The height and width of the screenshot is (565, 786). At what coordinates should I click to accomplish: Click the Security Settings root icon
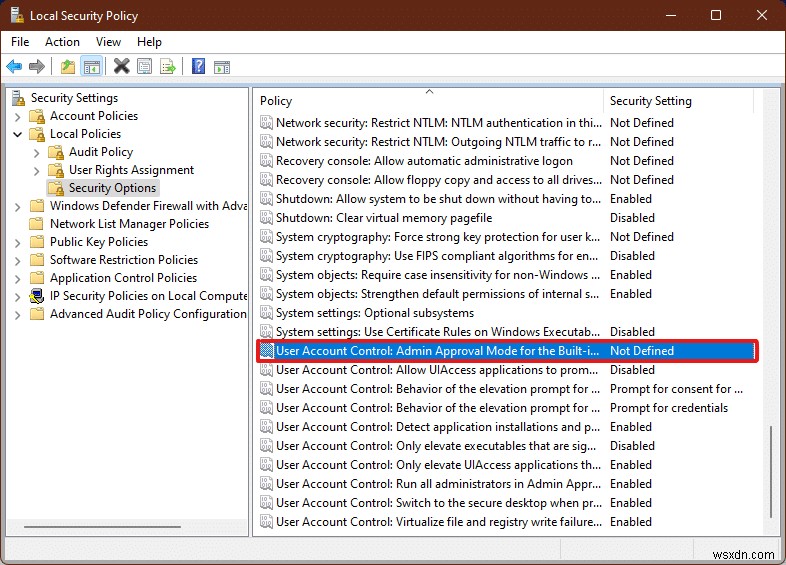(19, 98)
